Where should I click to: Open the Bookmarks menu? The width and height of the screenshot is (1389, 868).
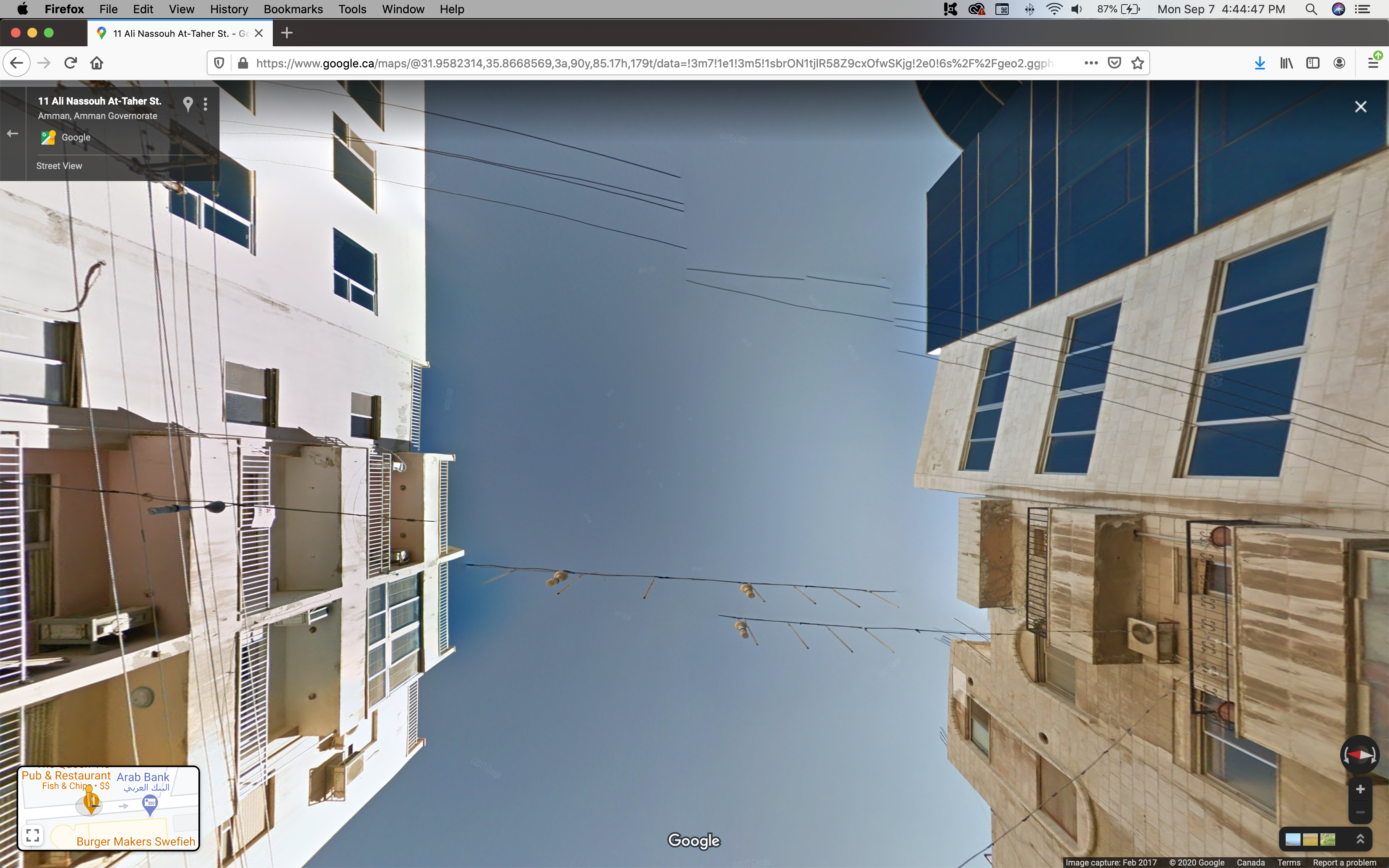(293, 9)
